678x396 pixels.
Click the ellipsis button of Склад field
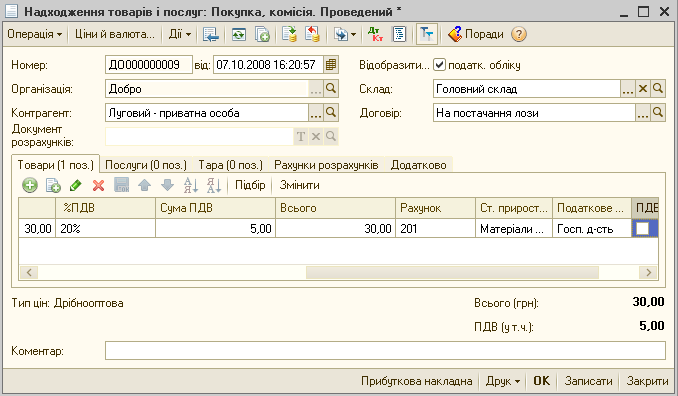(x=628, y=89)
